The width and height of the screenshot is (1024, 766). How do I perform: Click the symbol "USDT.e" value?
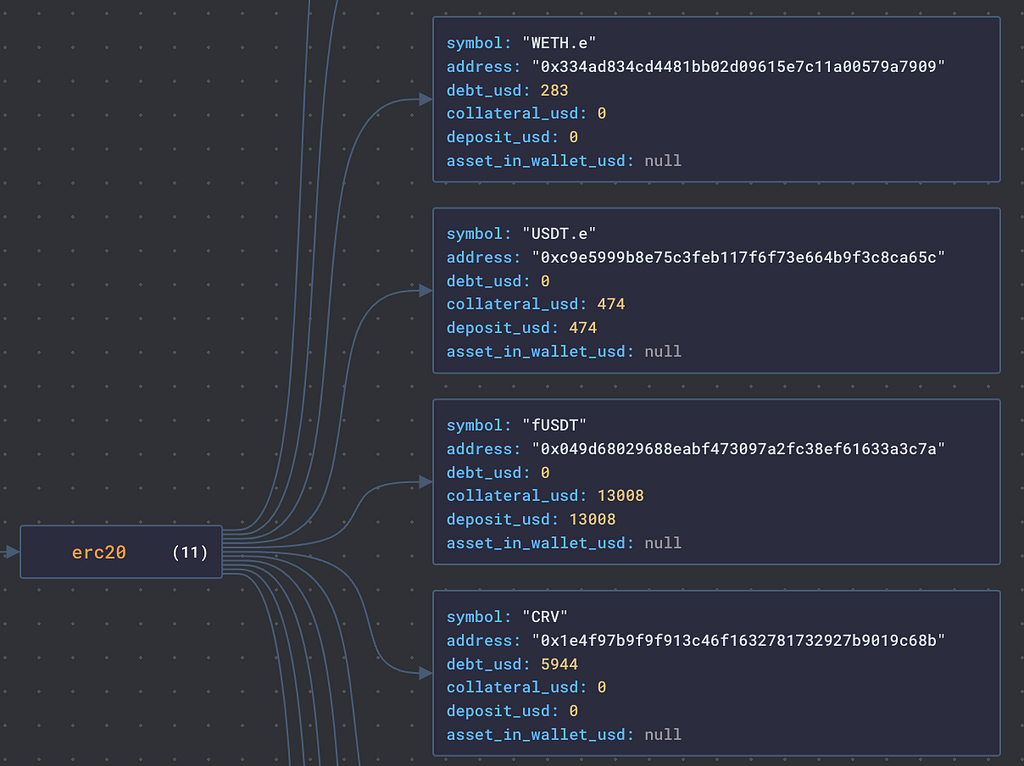pos(559,234)
